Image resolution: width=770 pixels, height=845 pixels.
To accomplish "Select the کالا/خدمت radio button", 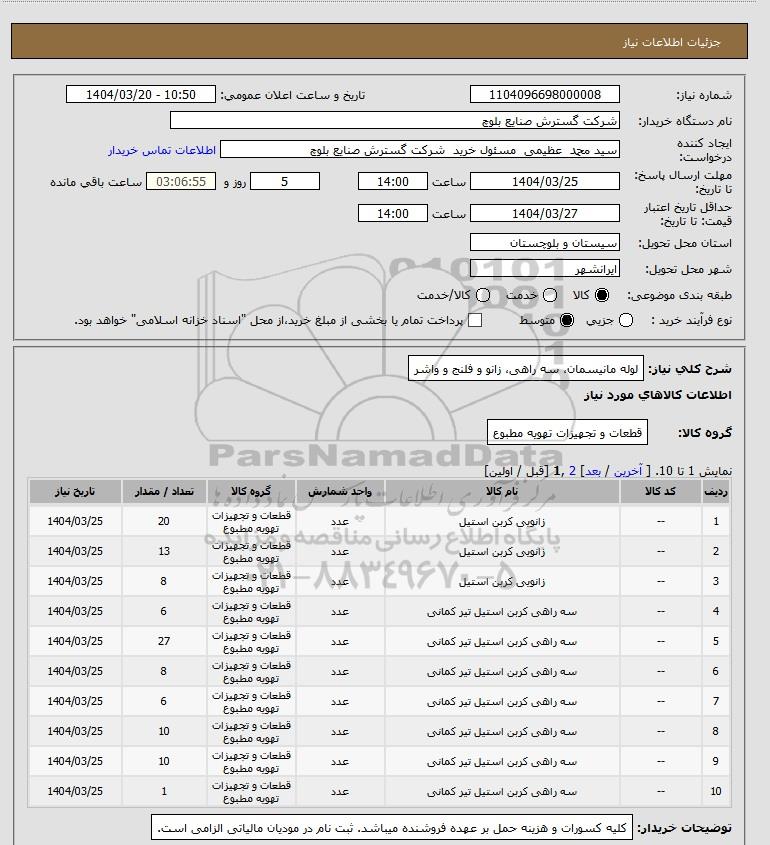I will [483, 295].
